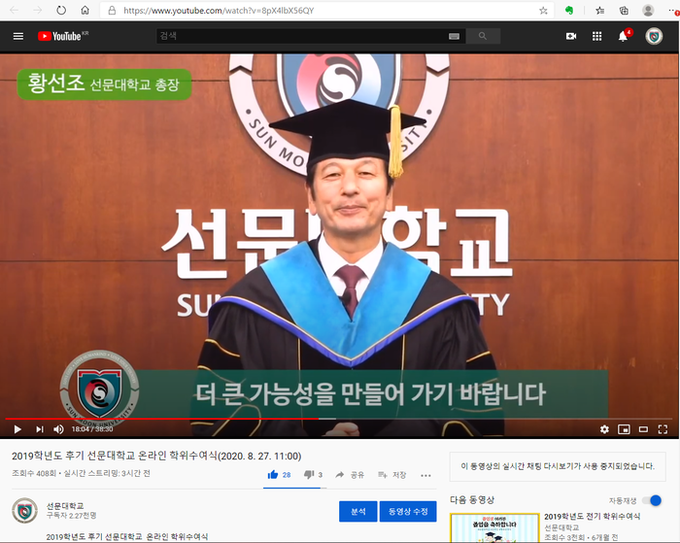
Task: Toggle video play/pause button
Action: [x=17, y=429]
